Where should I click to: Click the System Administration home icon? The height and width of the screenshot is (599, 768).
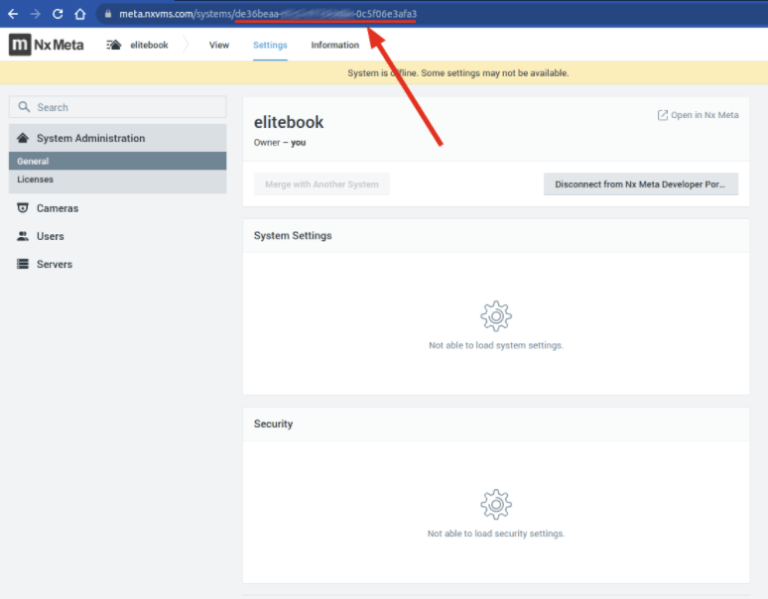[23, 138]
